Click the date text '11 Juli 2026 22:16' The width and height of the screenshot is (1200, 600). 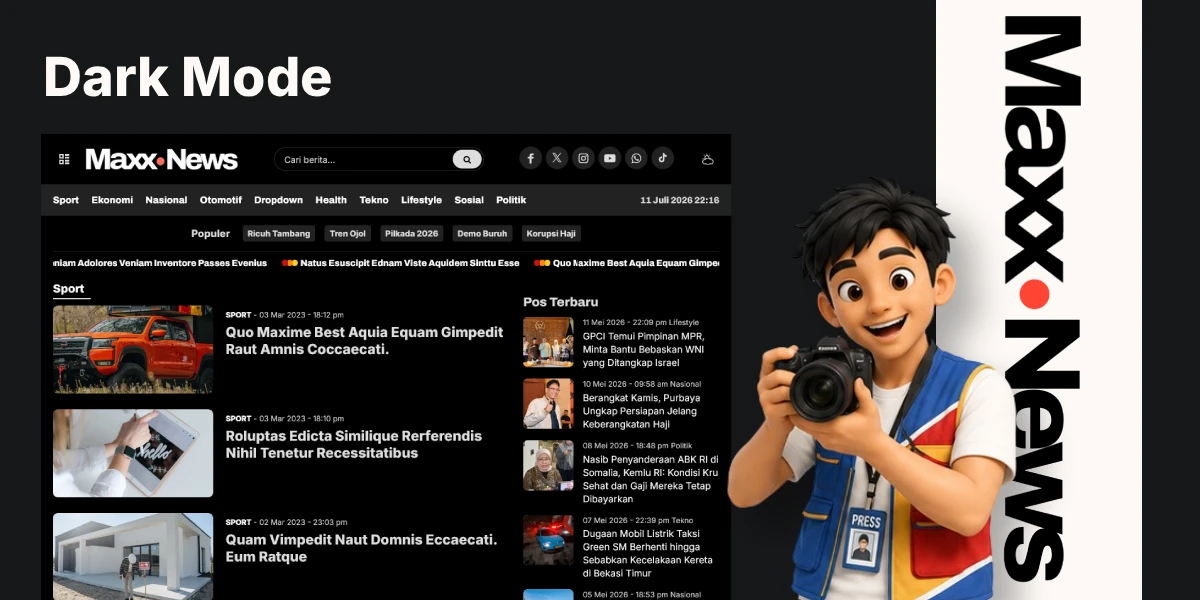coord(680,200)
